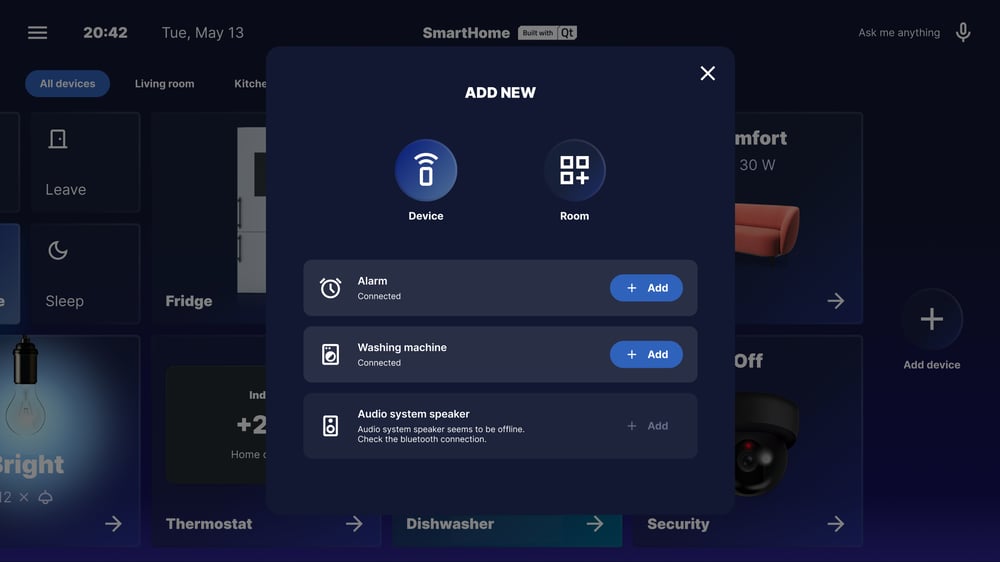The width and height of the screenshot is (1000, 562).
Task: Click the Audio system speaker icon
Action: pos(331,426)
